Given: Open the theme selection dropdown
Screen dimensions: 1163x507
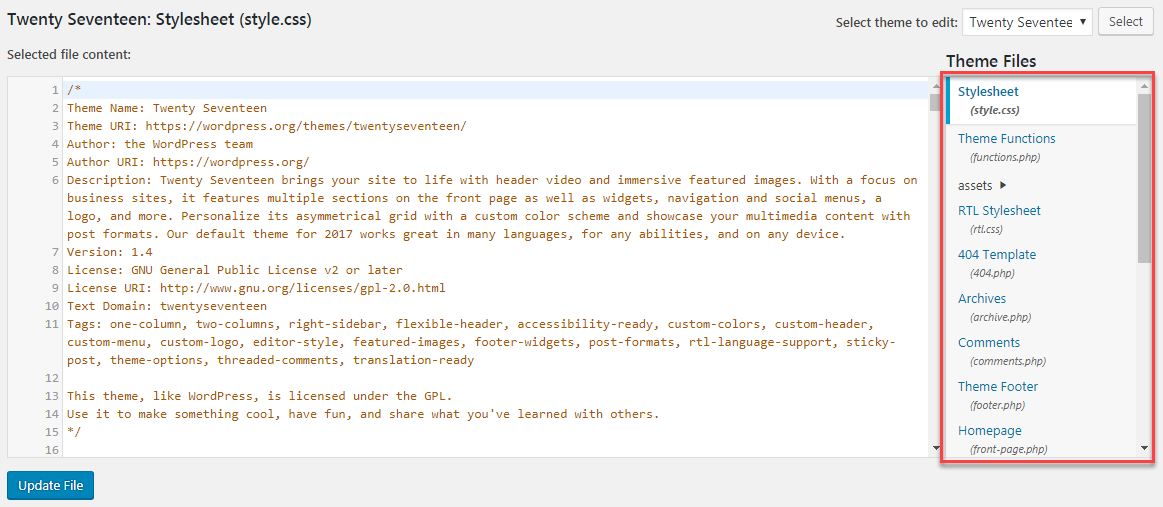Looking at the screenshot, I should pyautogui.click(x=1026, y=22).
